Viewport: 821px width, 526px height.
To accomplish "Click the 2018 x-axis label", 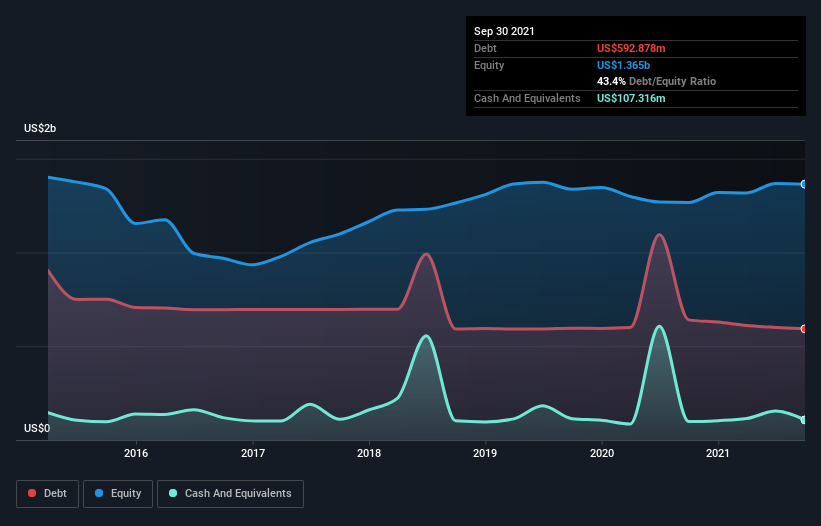I will coord(369,453).
